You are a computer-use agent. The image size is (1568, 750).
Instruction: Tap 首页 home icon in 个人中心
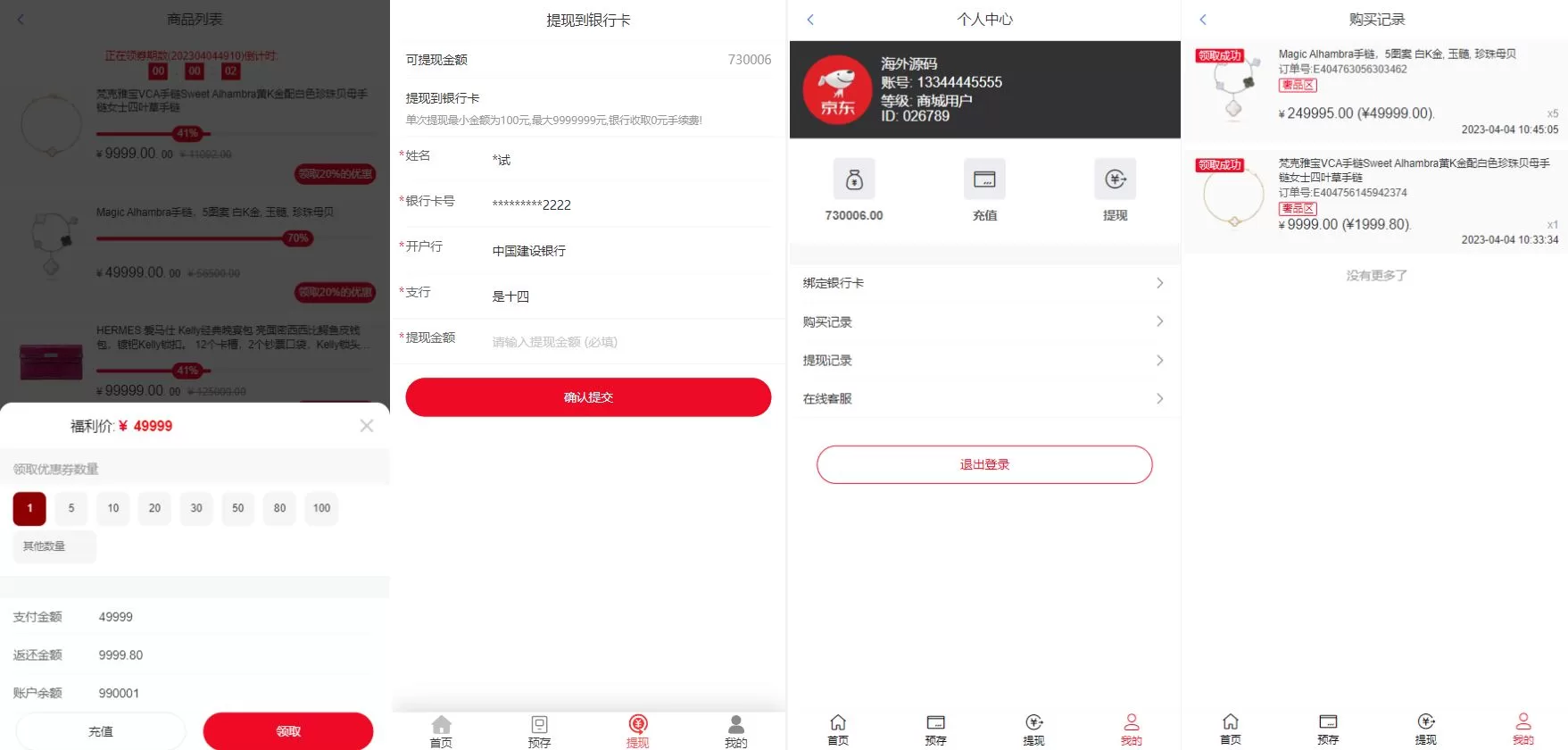[837, 722]
